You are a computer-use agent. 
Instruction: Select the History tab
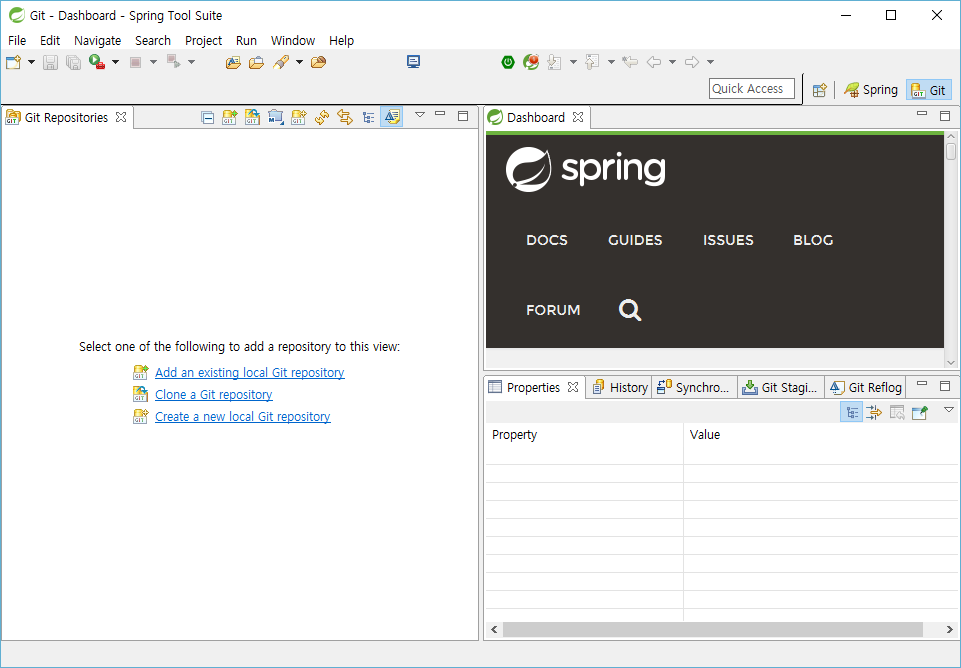point(620,387)
